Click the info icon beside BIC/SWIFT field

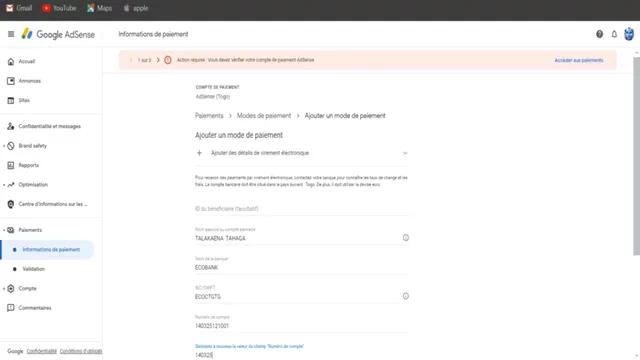click(405, 296)
